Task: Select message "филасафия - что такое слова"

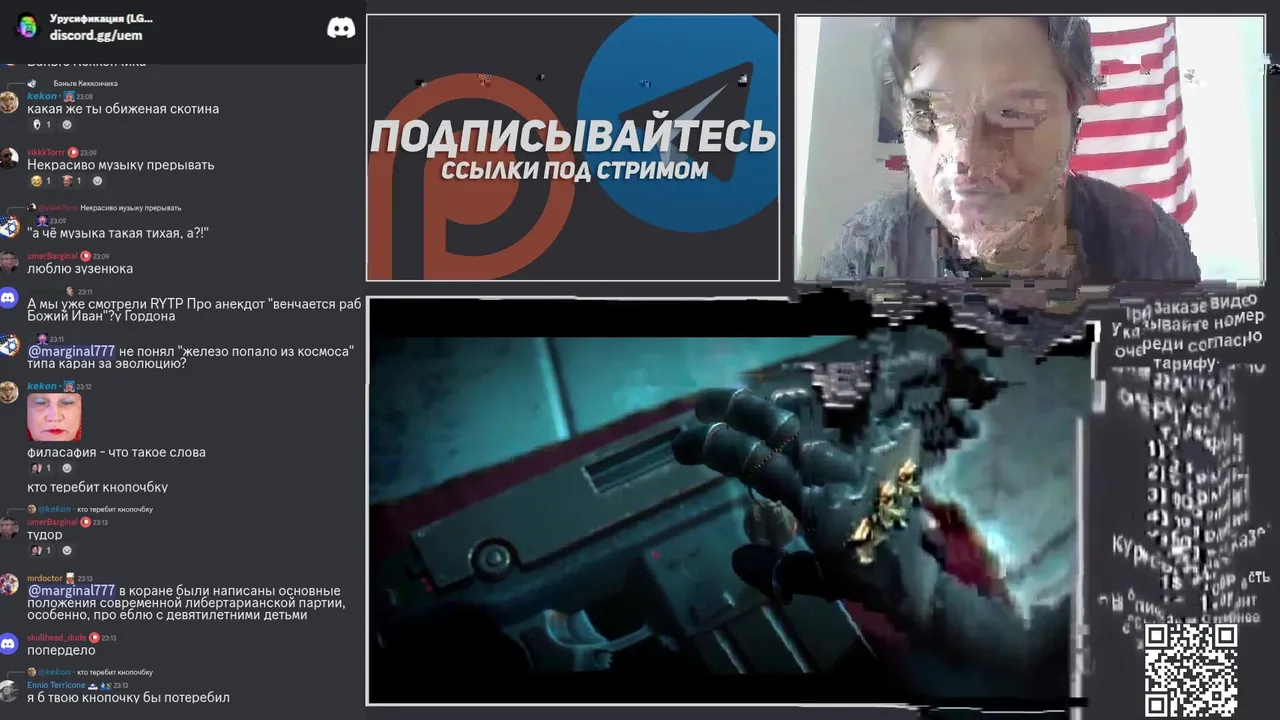Action: pyautogui.click(x=116, y=452)
